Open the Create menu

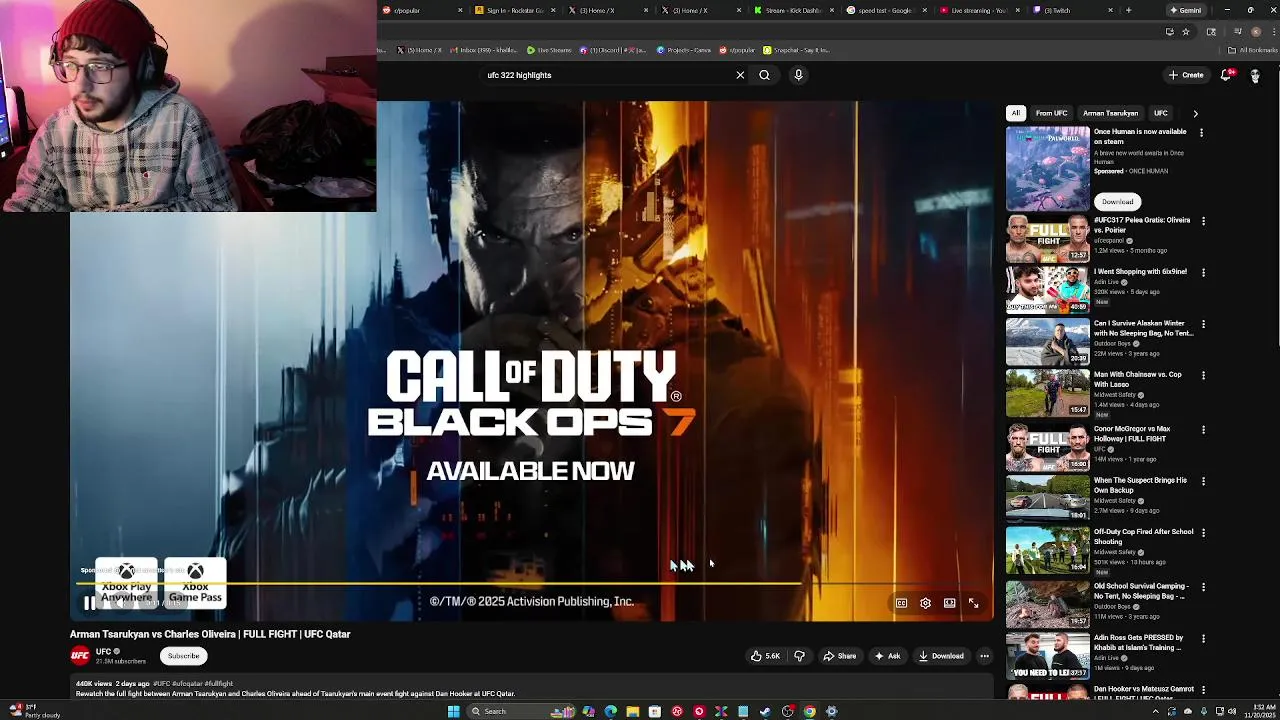(x=1186, y=75)
